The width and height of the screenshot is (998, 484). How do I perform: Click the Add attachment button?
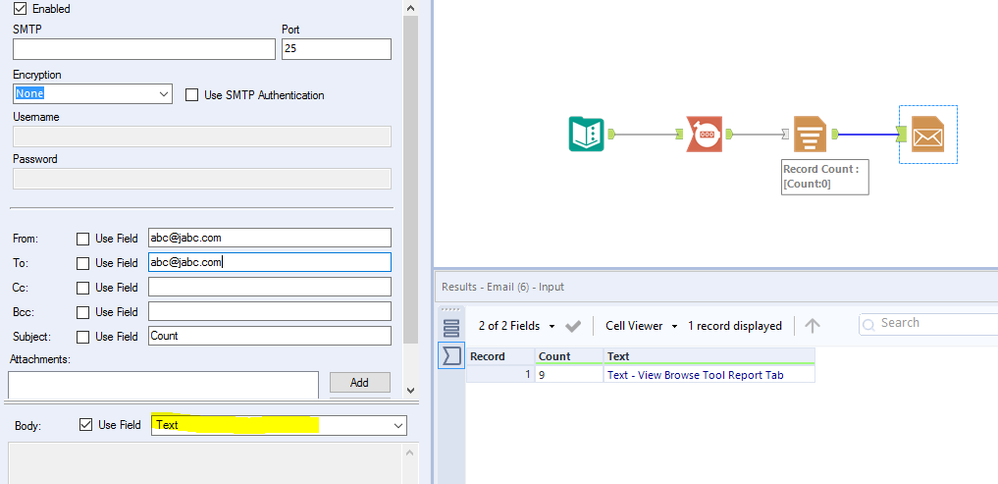(x=360, y=383)
